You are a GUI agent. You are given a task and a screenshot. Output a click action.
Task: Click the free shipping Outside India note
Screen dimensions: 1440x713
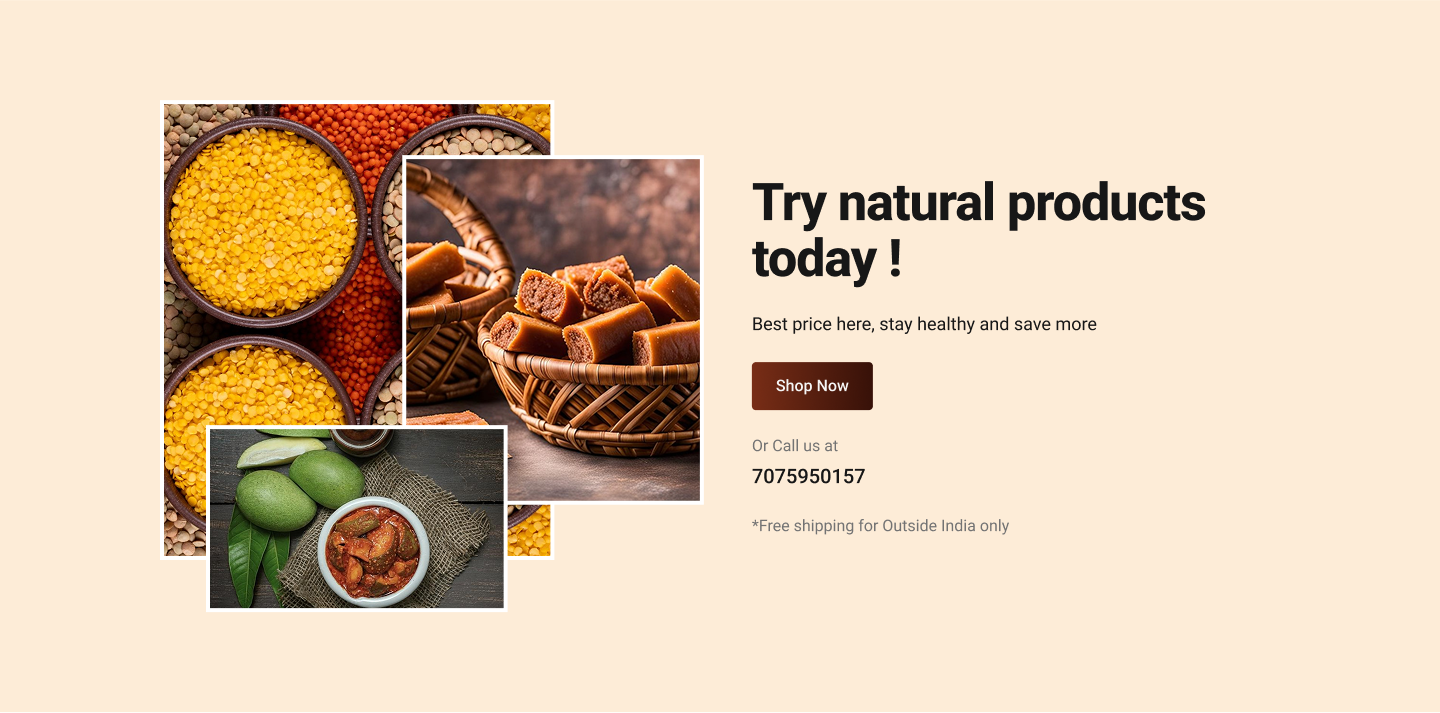click(x=880, y=526)
